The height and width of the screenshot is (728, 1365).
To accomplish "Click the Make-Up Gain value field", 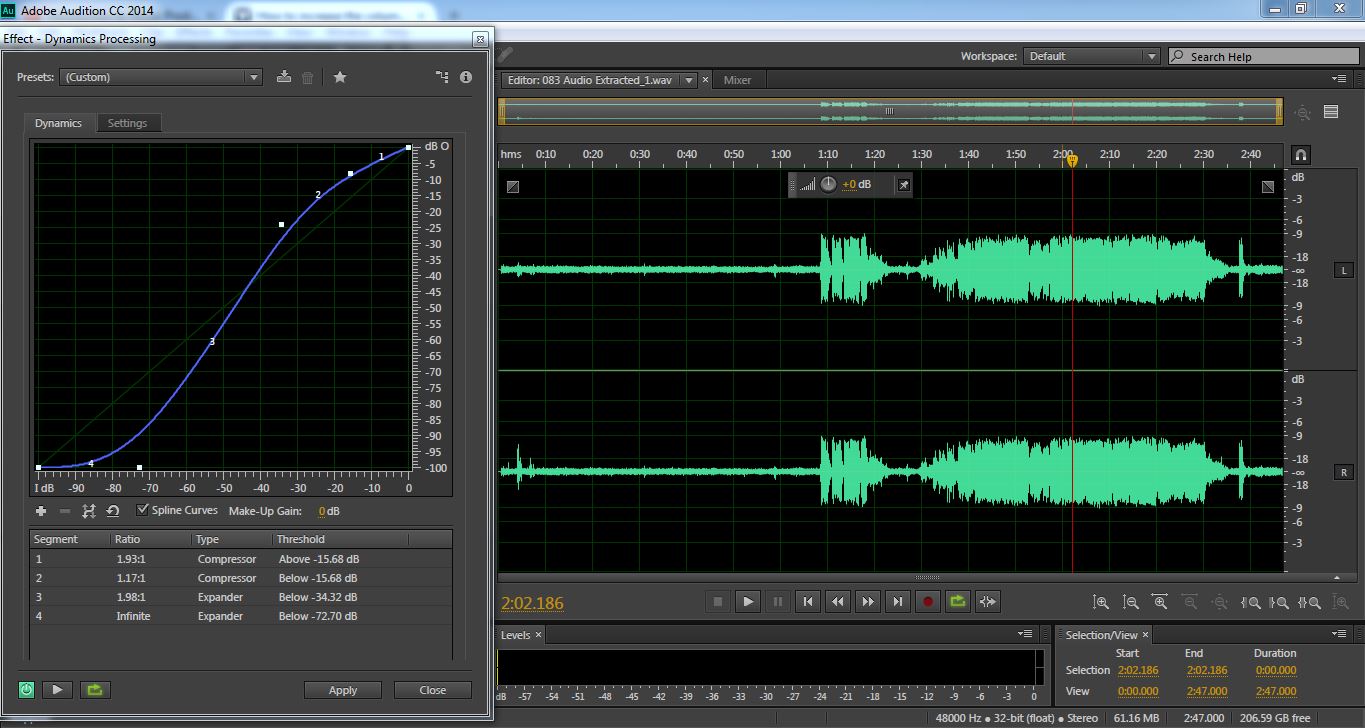I will pyautogui.click(x=323, y=511).
